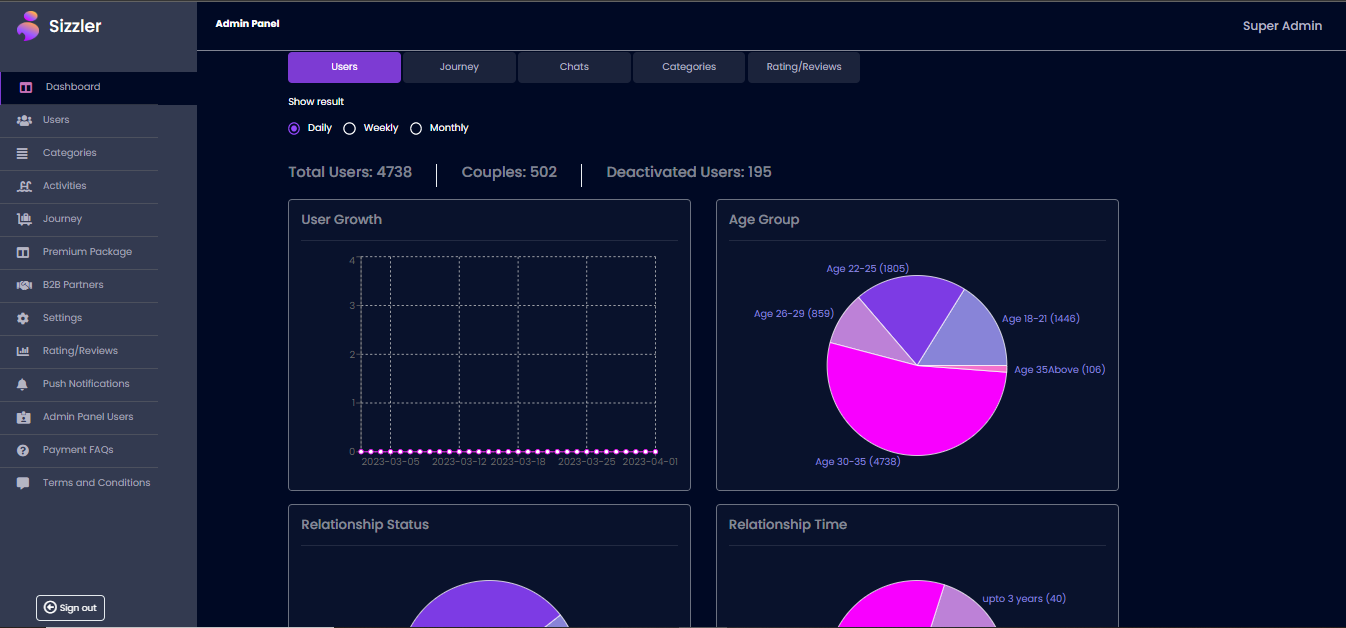Open Rating/Reviews via sidebar chart icon
Viewport: 1346px width, 628px height.
(23, 351)
